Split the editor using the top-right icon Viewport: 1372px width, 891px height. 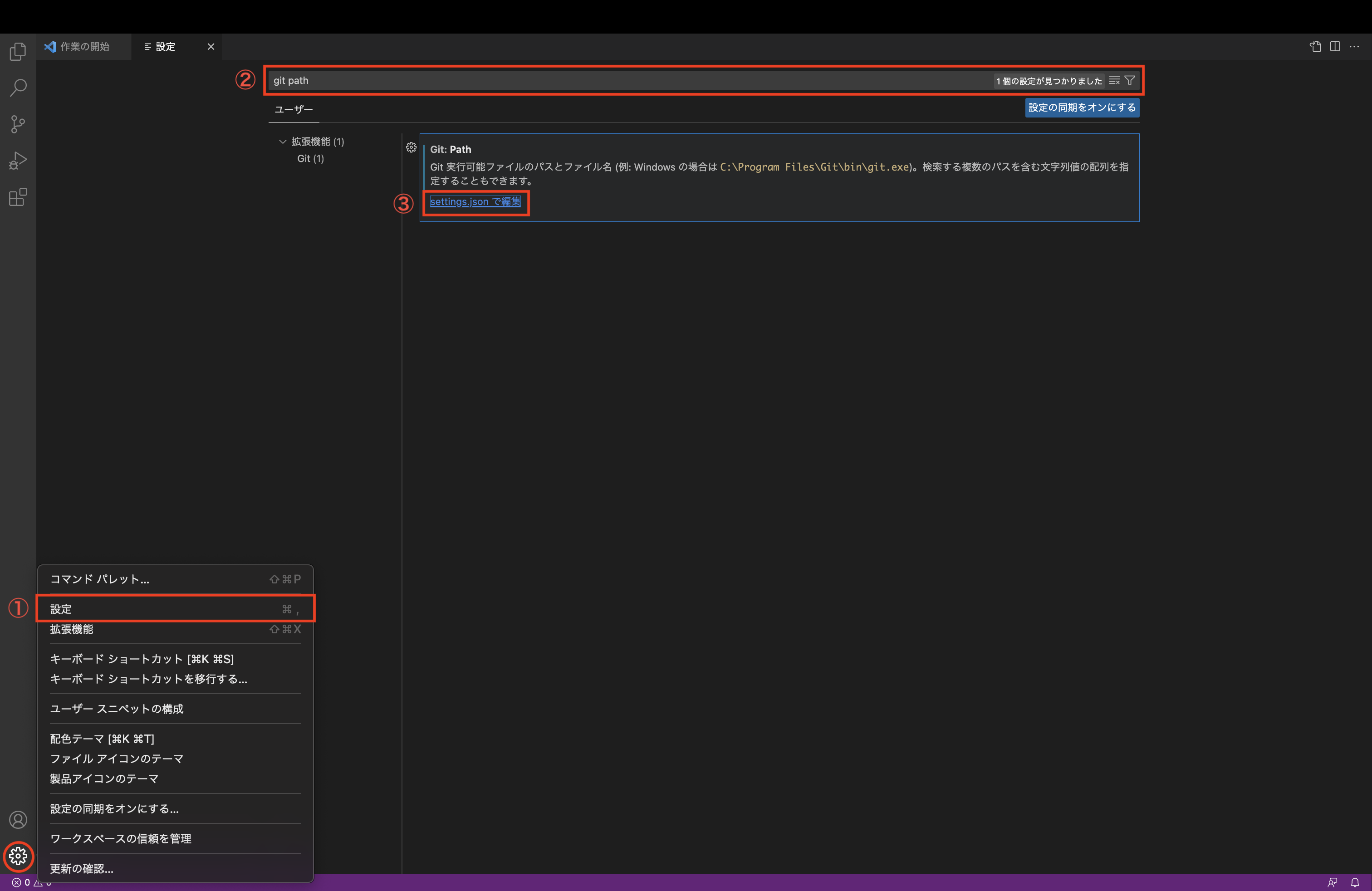1334,47
